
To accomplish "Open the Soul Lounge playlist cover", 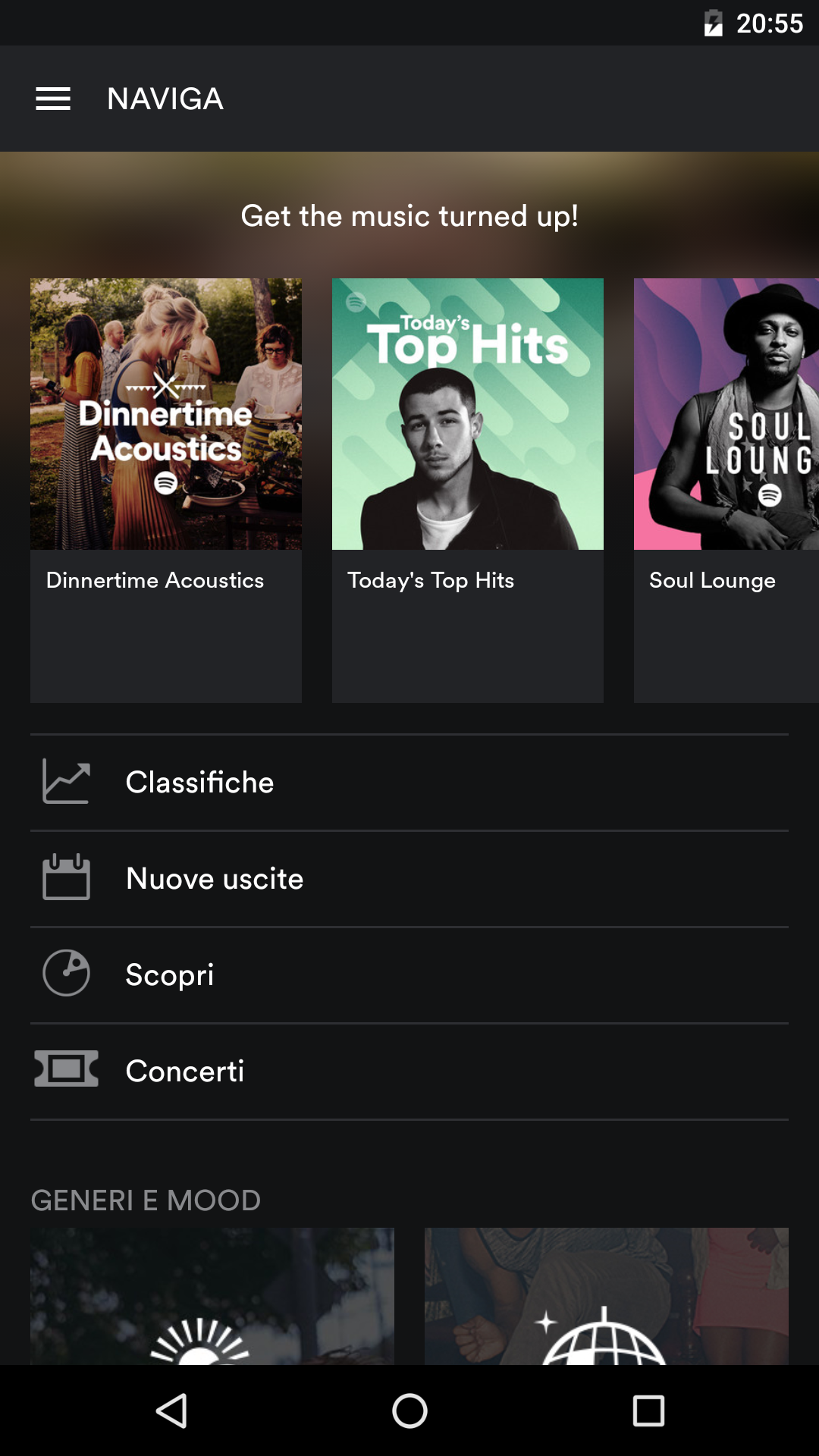I will click(x=726, y=414).
